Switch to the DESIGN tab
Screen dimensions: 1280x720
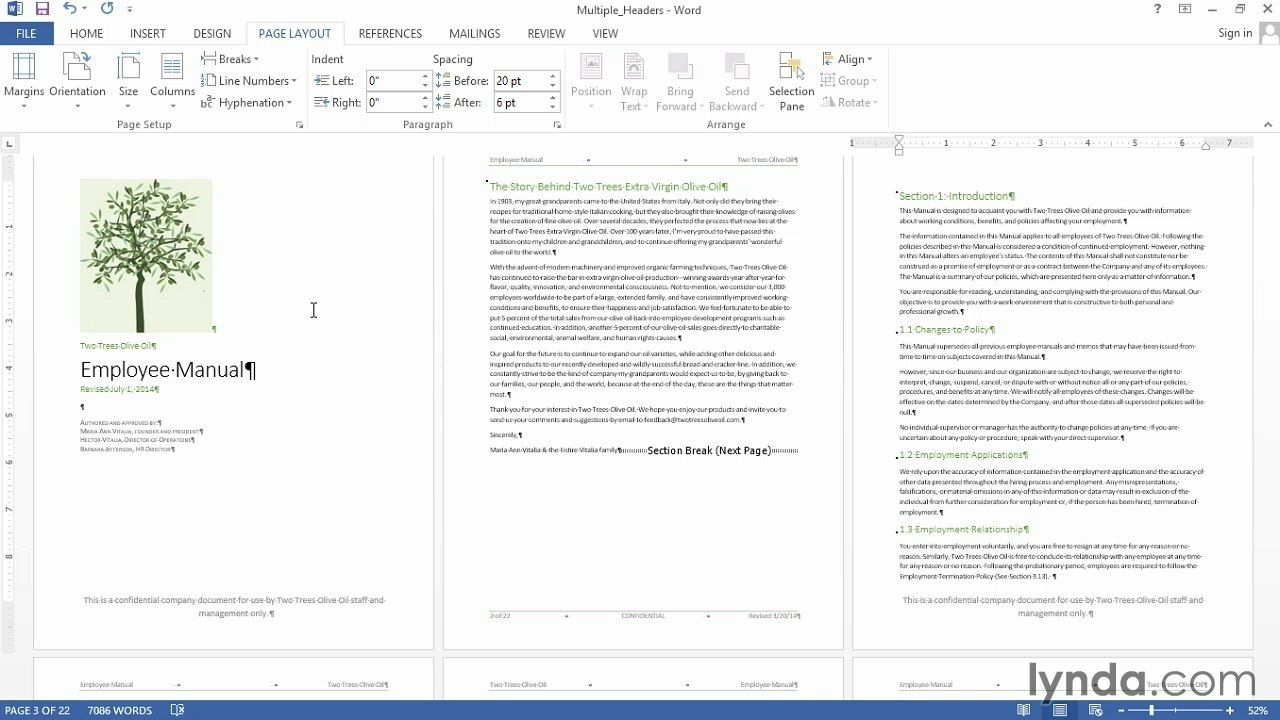point(212,33)
